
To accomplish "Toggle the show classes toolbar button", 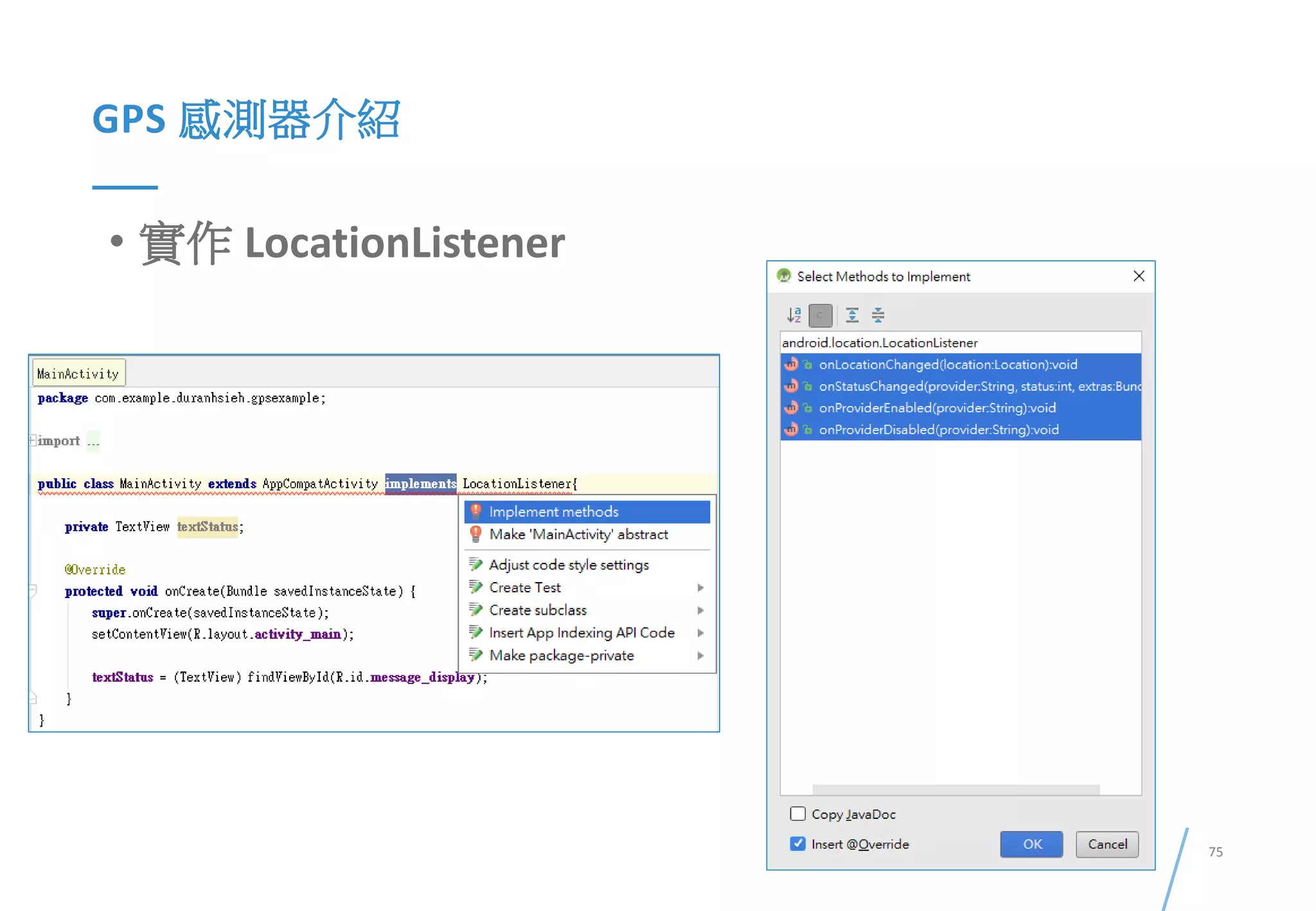I will [820, 315].
